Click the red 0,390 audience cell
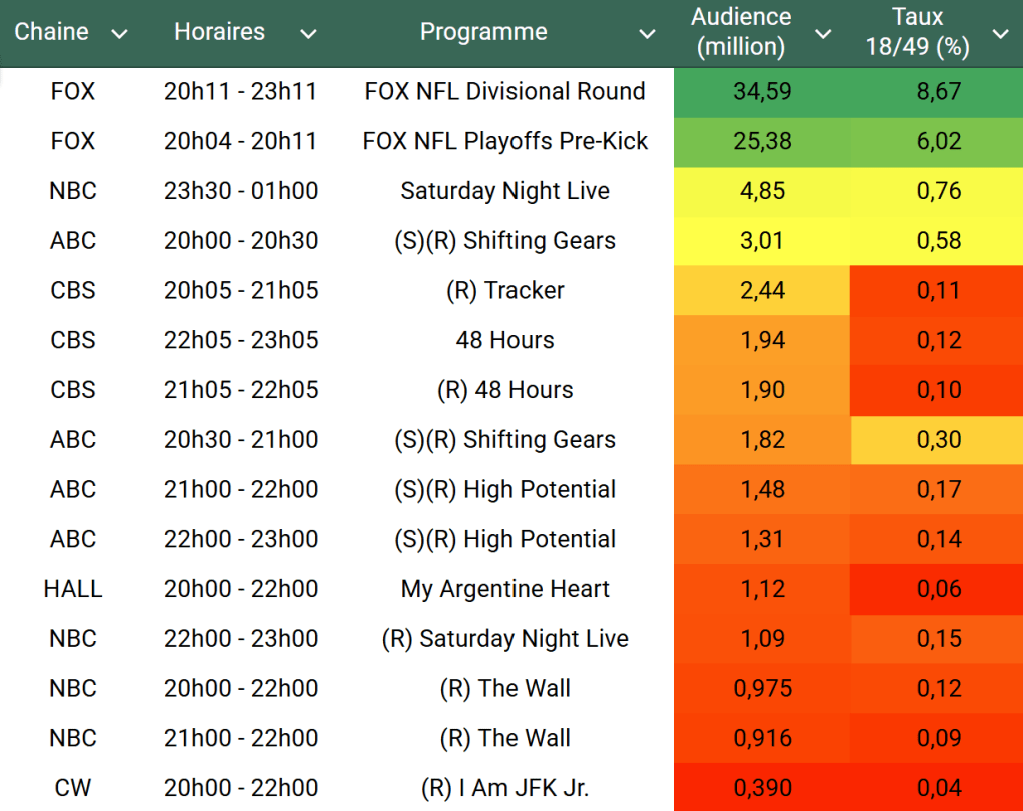The height and width of the screenshot is (811, 1023). coord(762,788)
